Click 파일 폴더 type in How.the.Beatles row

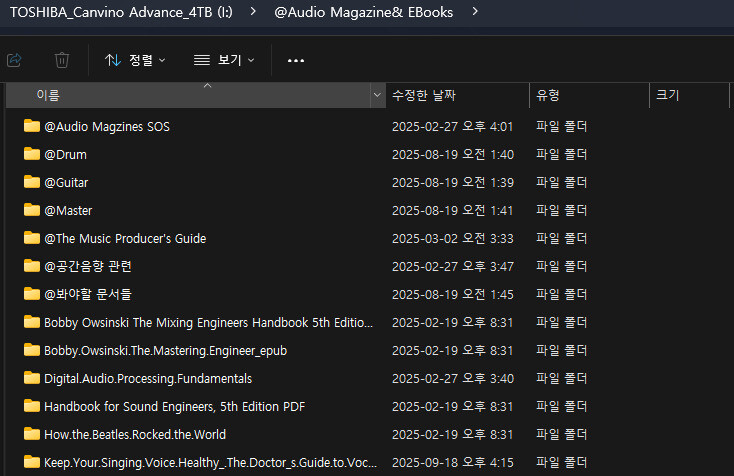click(561, 435)
